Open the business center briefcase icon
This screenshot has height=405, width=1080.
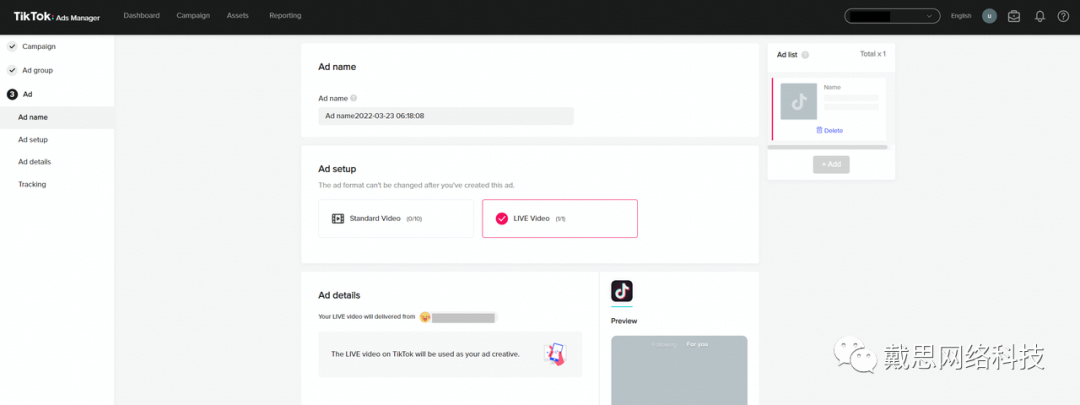pyautogui.click(x=1014, y=16)
